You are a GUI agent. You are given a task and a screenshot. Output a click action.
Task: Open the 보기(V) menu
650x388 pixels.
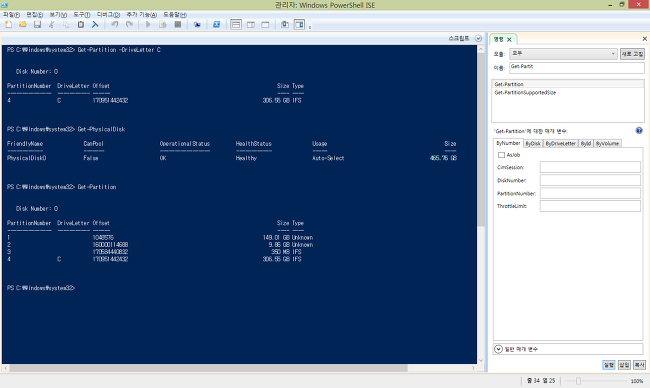point(58,15)
